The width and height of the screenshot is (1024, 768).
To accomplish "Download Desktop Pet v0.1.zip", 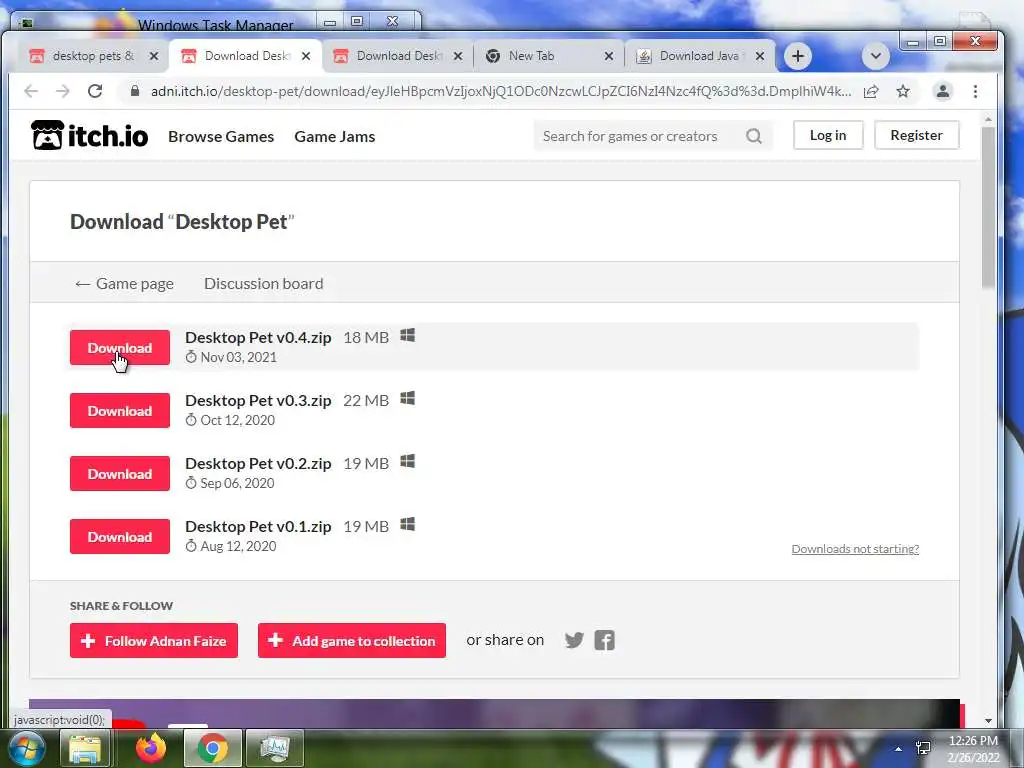I will point(120,536).
